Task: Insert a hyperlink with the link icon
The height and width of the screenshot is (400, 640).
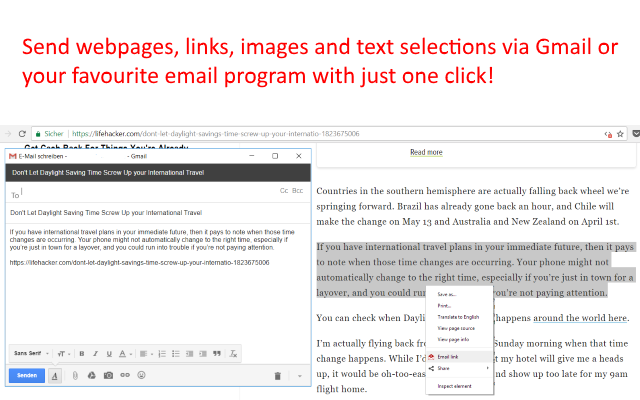Action: 125,375
